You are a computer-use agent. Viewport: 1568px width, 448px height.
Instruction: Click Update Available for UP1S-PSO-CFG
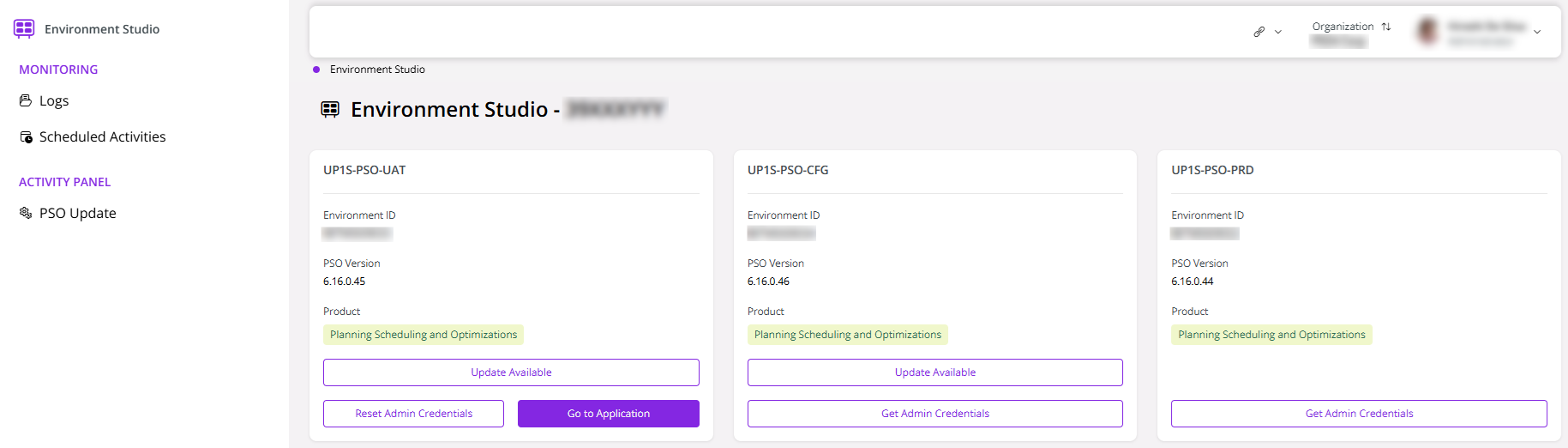[x=935, y=372]
